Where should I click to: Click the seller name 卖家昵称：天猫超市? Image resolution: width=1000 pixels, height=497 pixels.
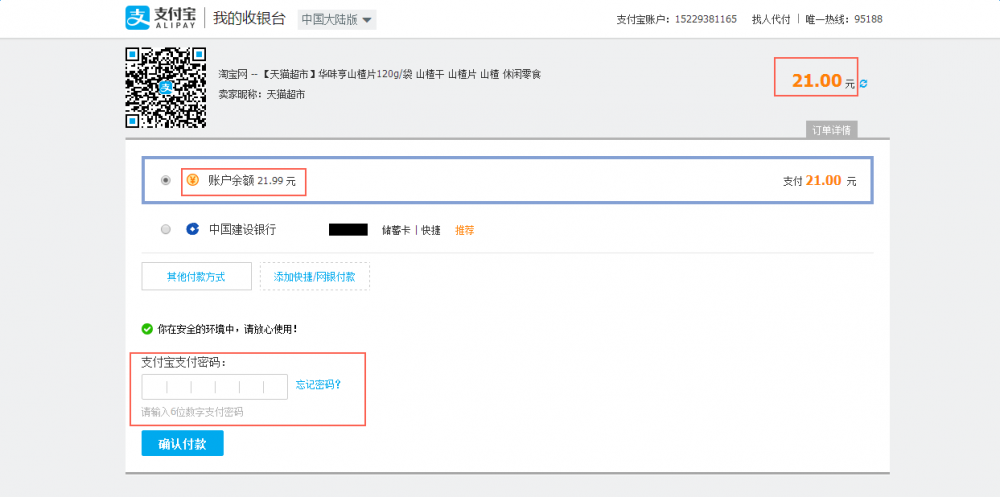[x=262, y=94]
